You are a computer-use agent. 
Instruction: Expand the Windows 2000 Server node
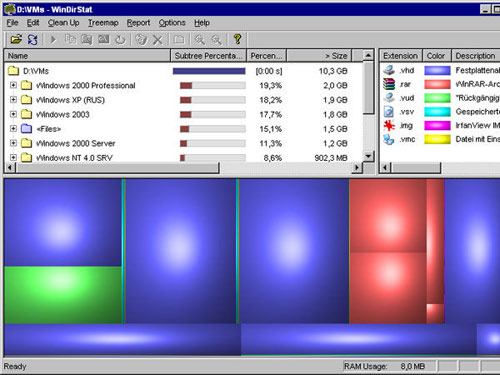(13, 143)
